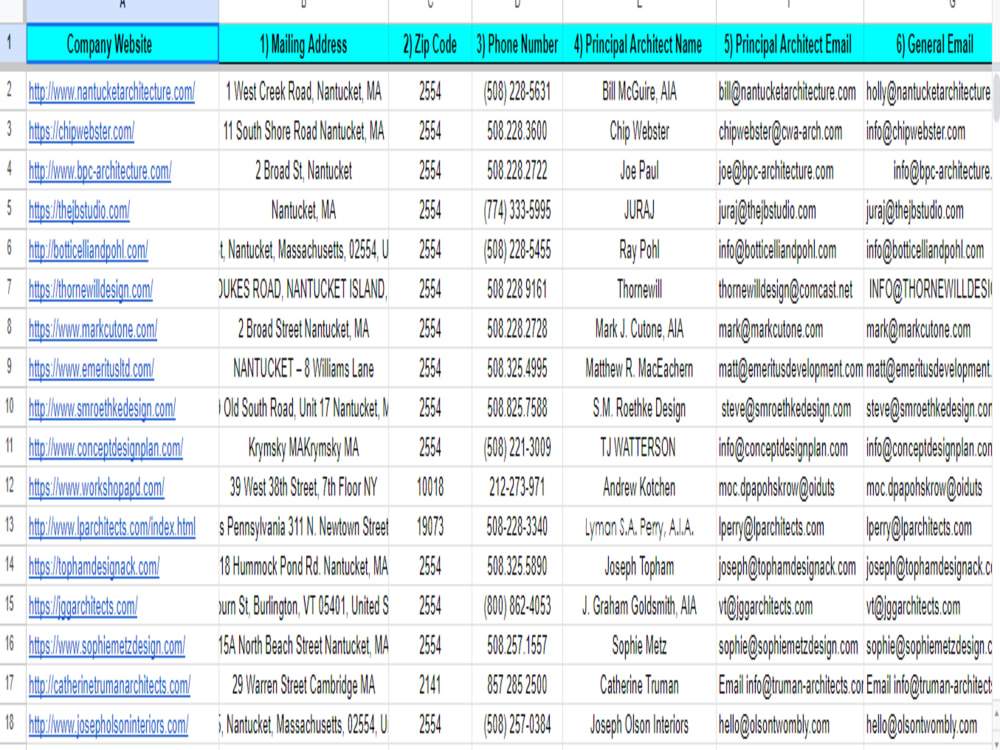The width and height of the screenshot is (1000, 750).
Task: Click the zip code cell 2141
Action: point(430,686)
